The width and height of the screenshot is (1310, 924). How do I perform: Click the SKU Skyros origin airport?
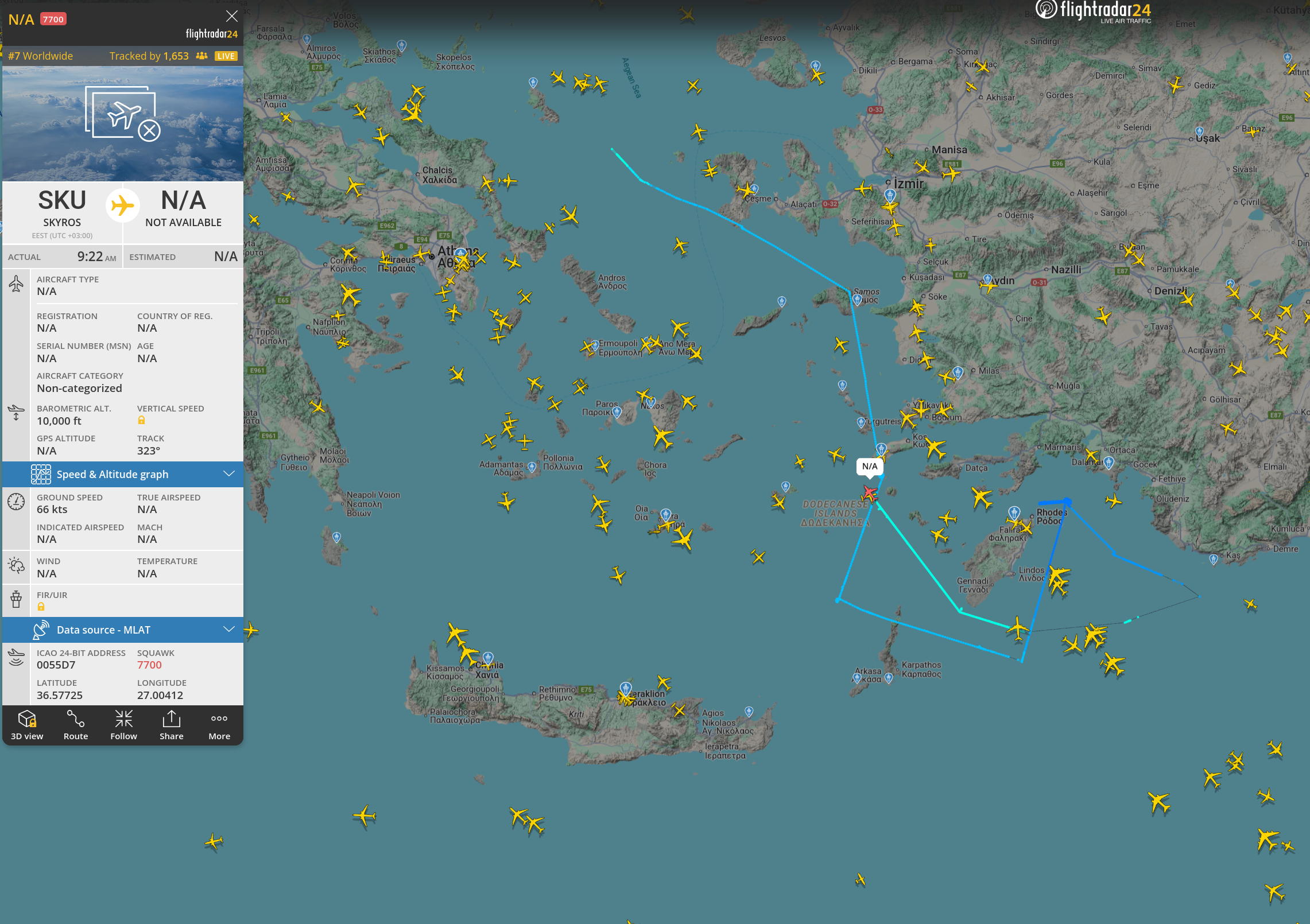pyautogui.click(x=62, y=212)
